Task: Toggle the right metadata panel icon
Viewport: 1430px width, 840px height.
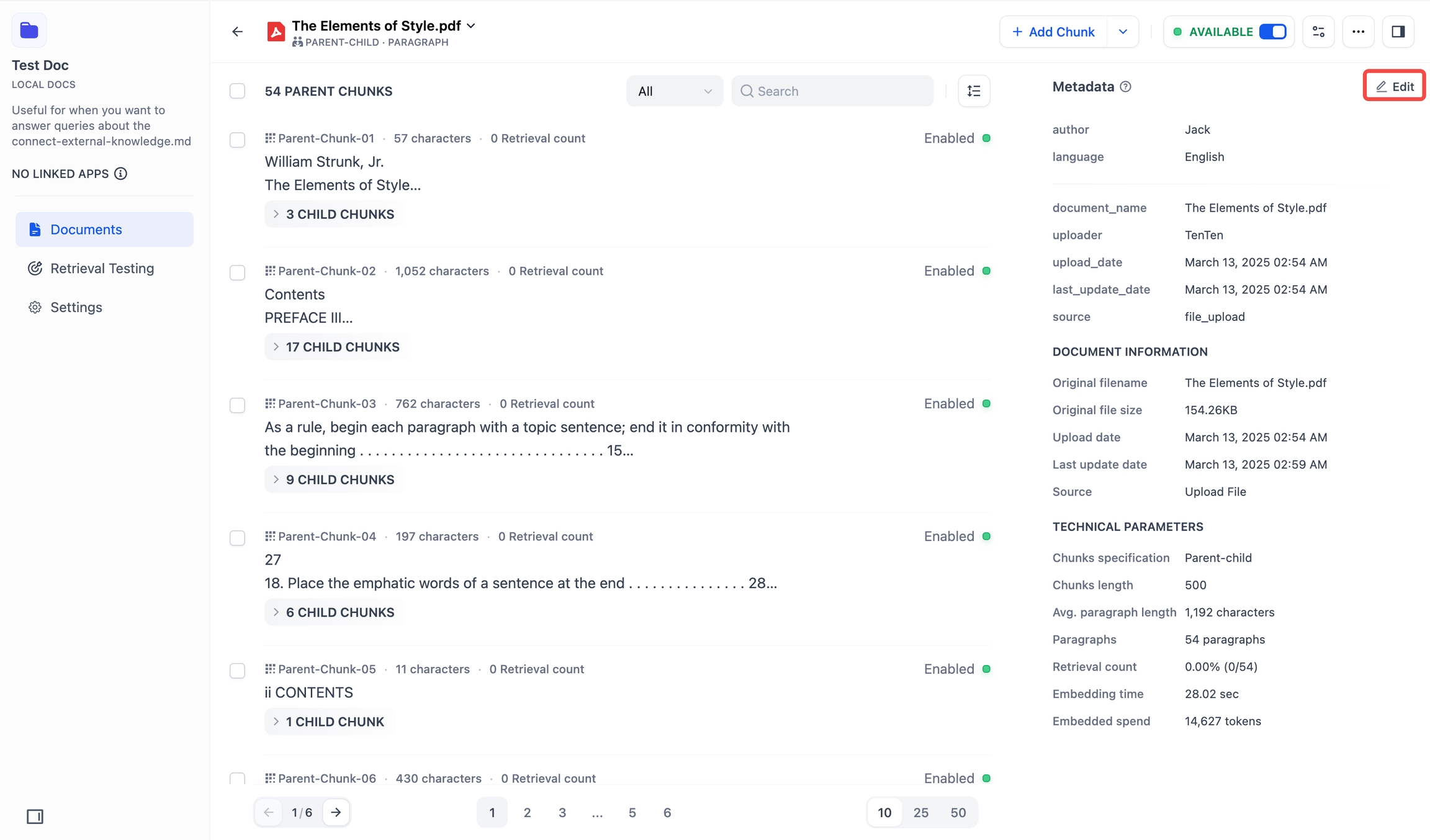Action: [x=1398, y=32]
